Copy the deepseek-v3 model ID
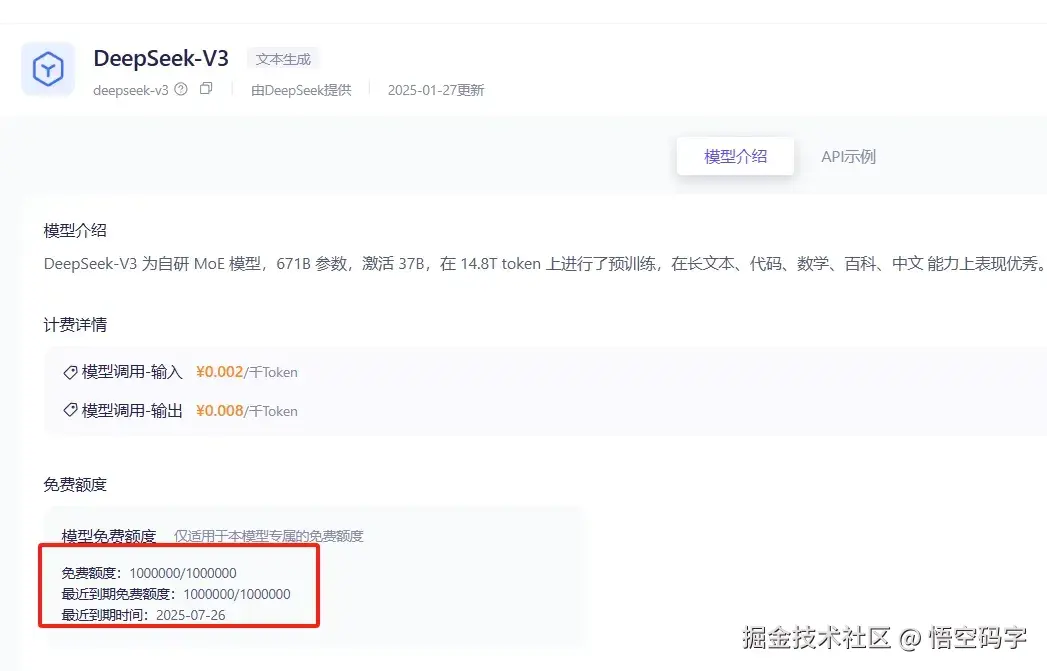 coord(206,89)
